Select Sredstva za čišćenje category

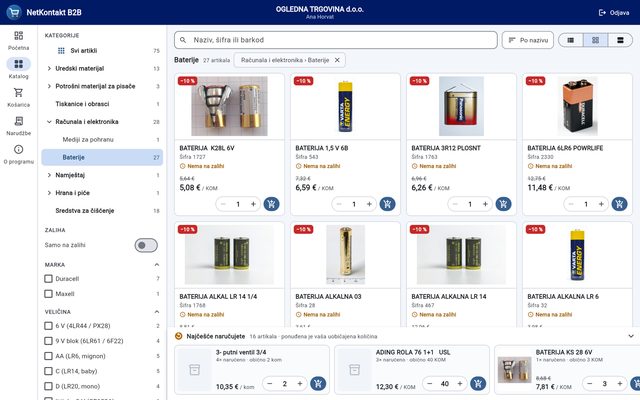pos(102,211)
